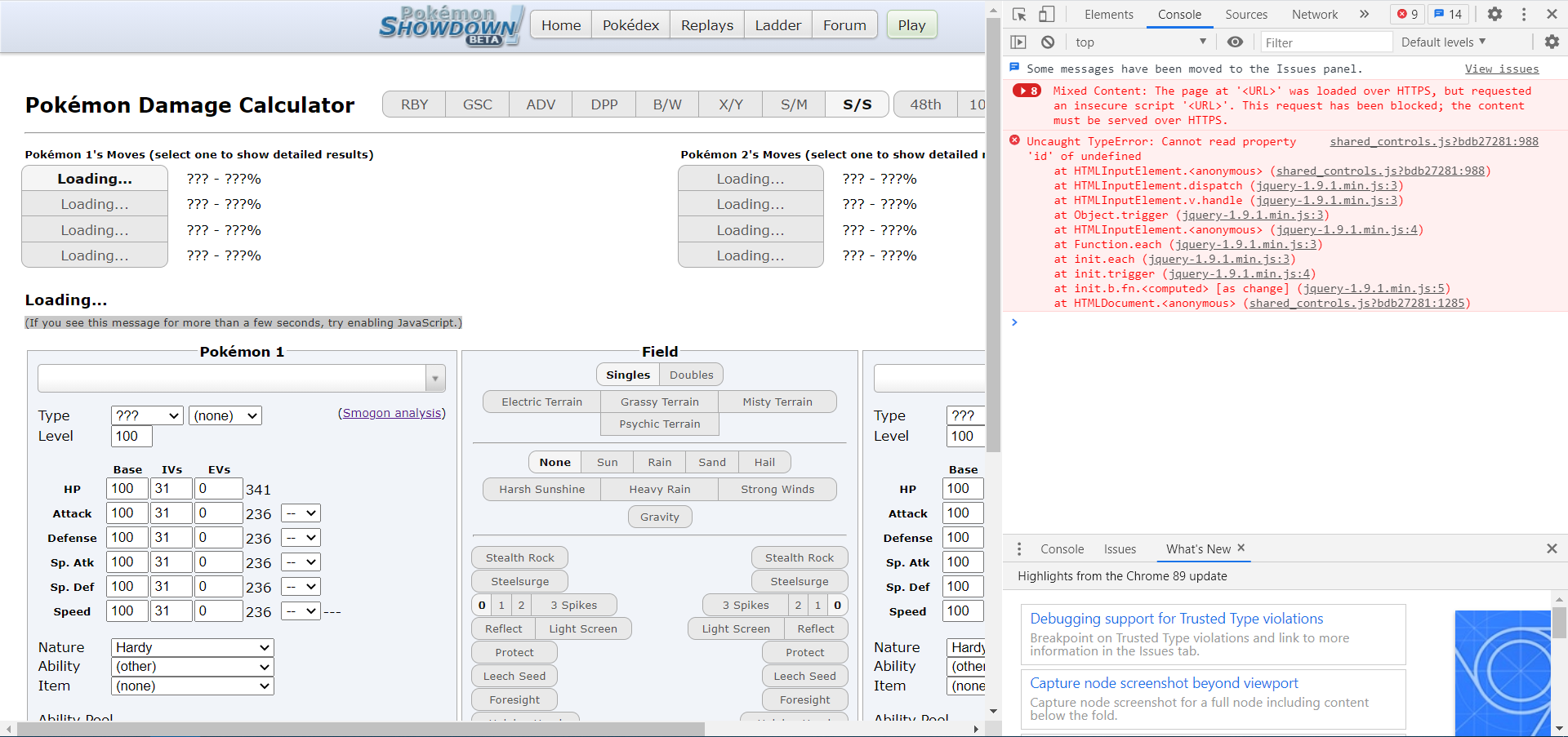Open DevTools settings gear icon
This screenshot has height=737, width=1568.
(x=1494, y=14)
